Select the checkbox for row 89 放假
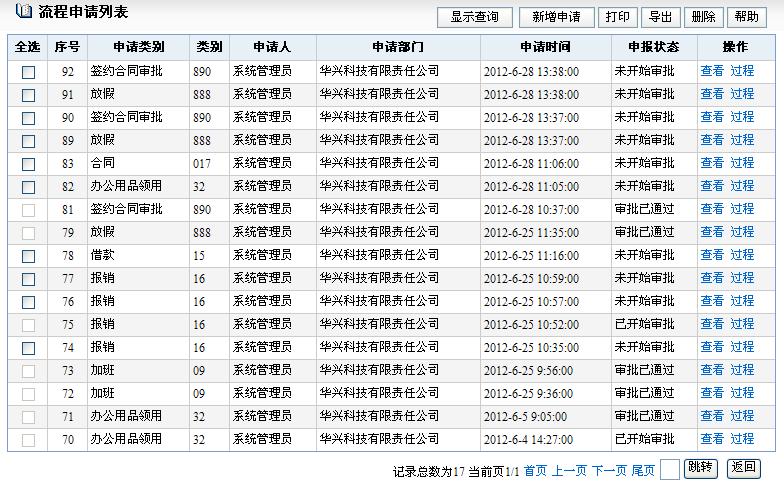This screenshot has width=784, height=484. click(x=28, y=141)
